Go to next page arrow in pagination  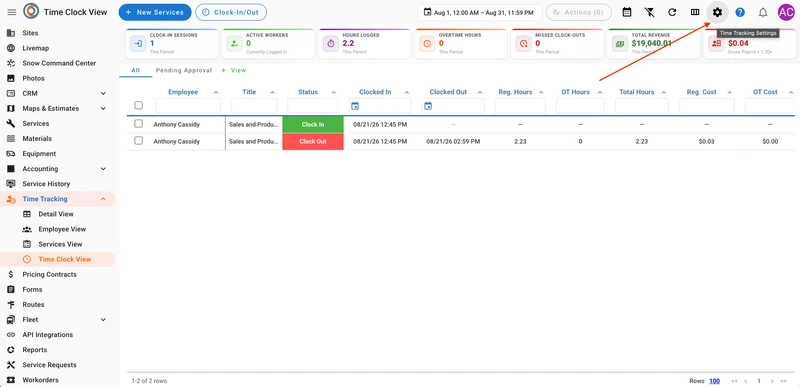(772, 381)
